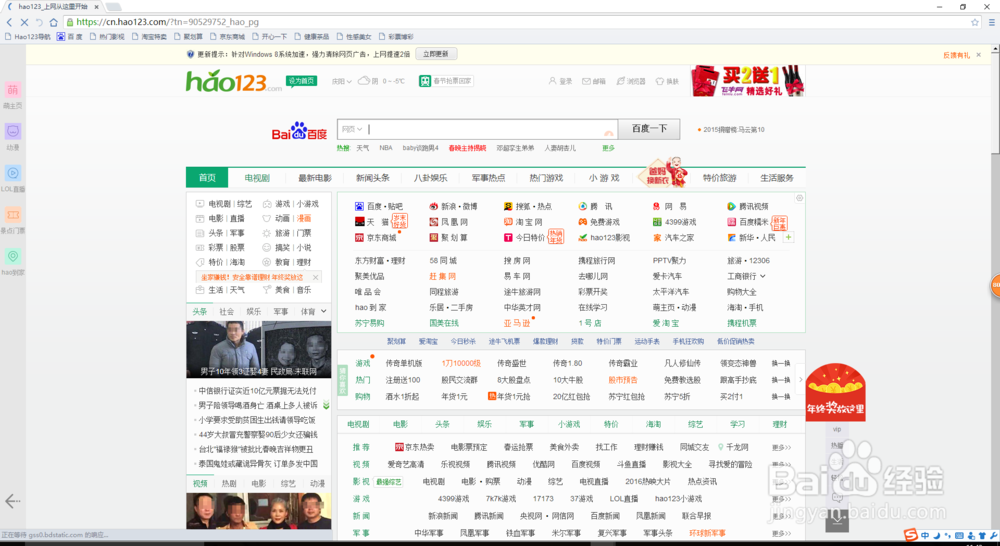
Task: Open 天猫 site icon link
Action: point(360,222)
